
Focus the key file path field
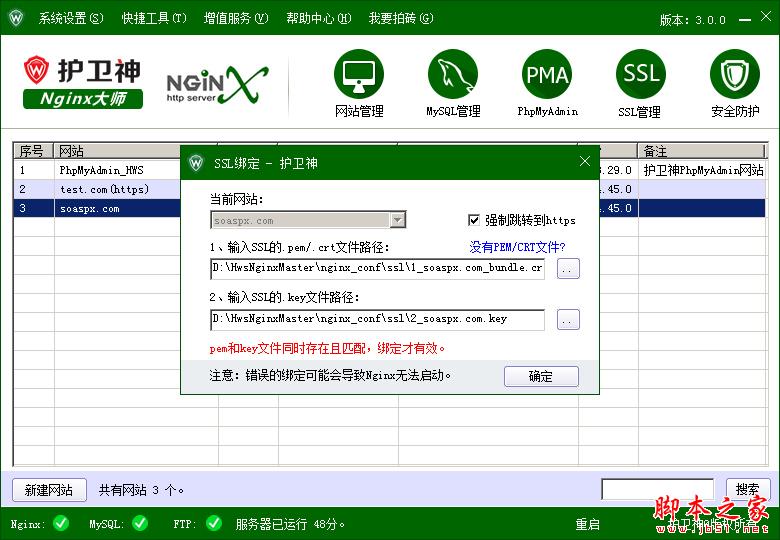(378, 319)
